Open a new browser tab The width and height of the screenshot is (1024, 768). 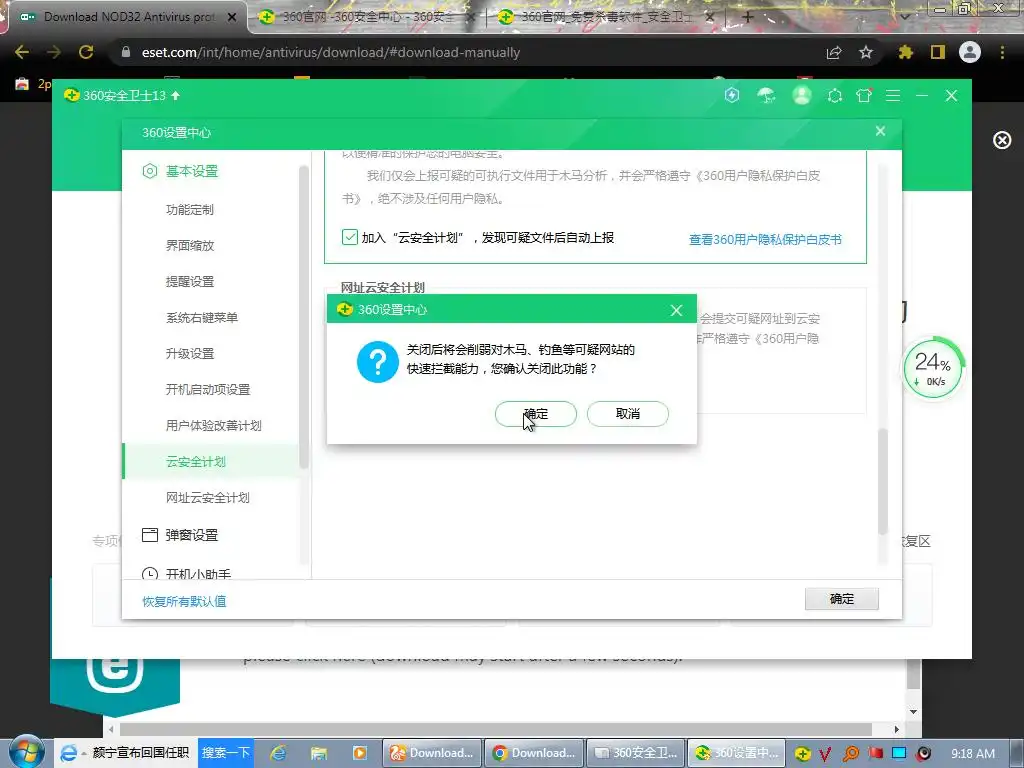tap(748, 17)
